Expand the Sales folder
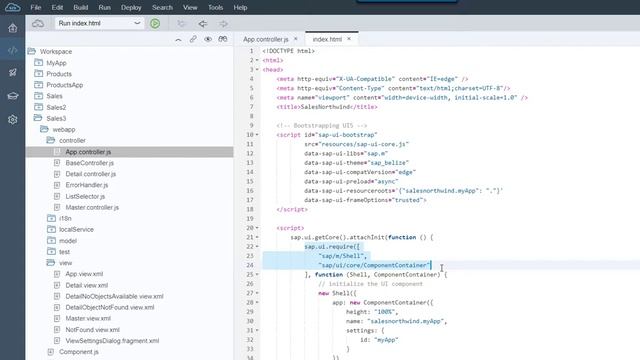 [x=38, y=96]
